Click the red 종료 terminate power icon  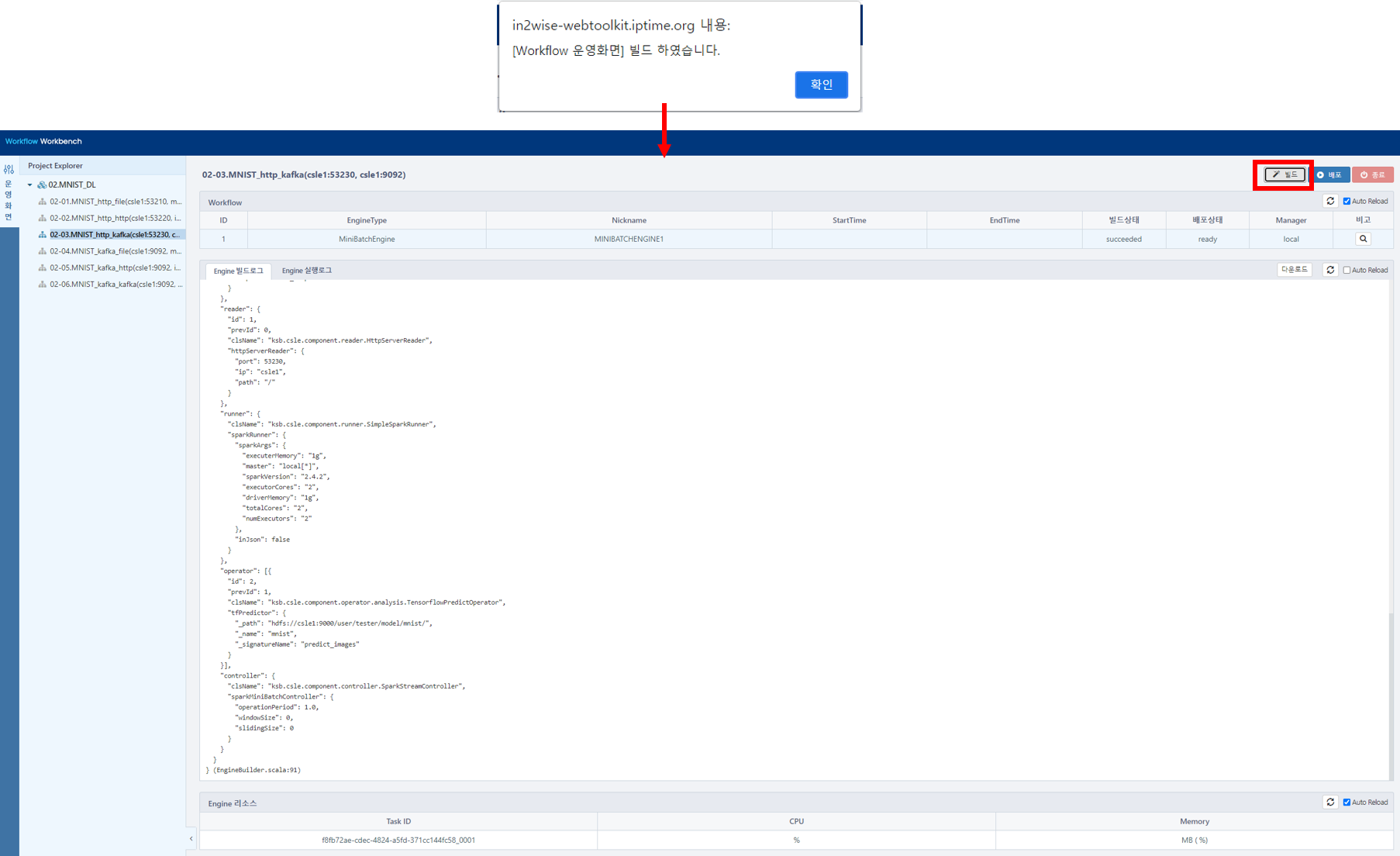[x=1363, y=174]
